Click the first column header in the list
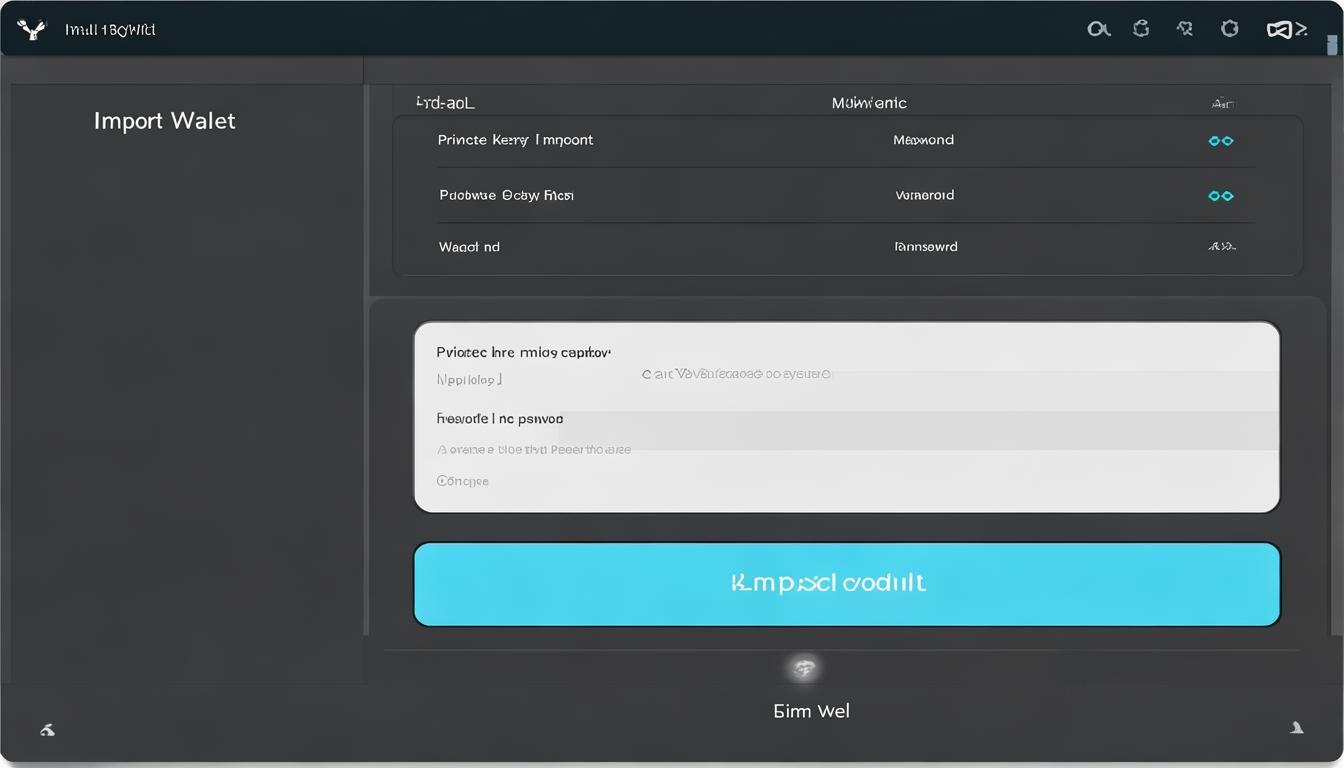 [445, 103]
